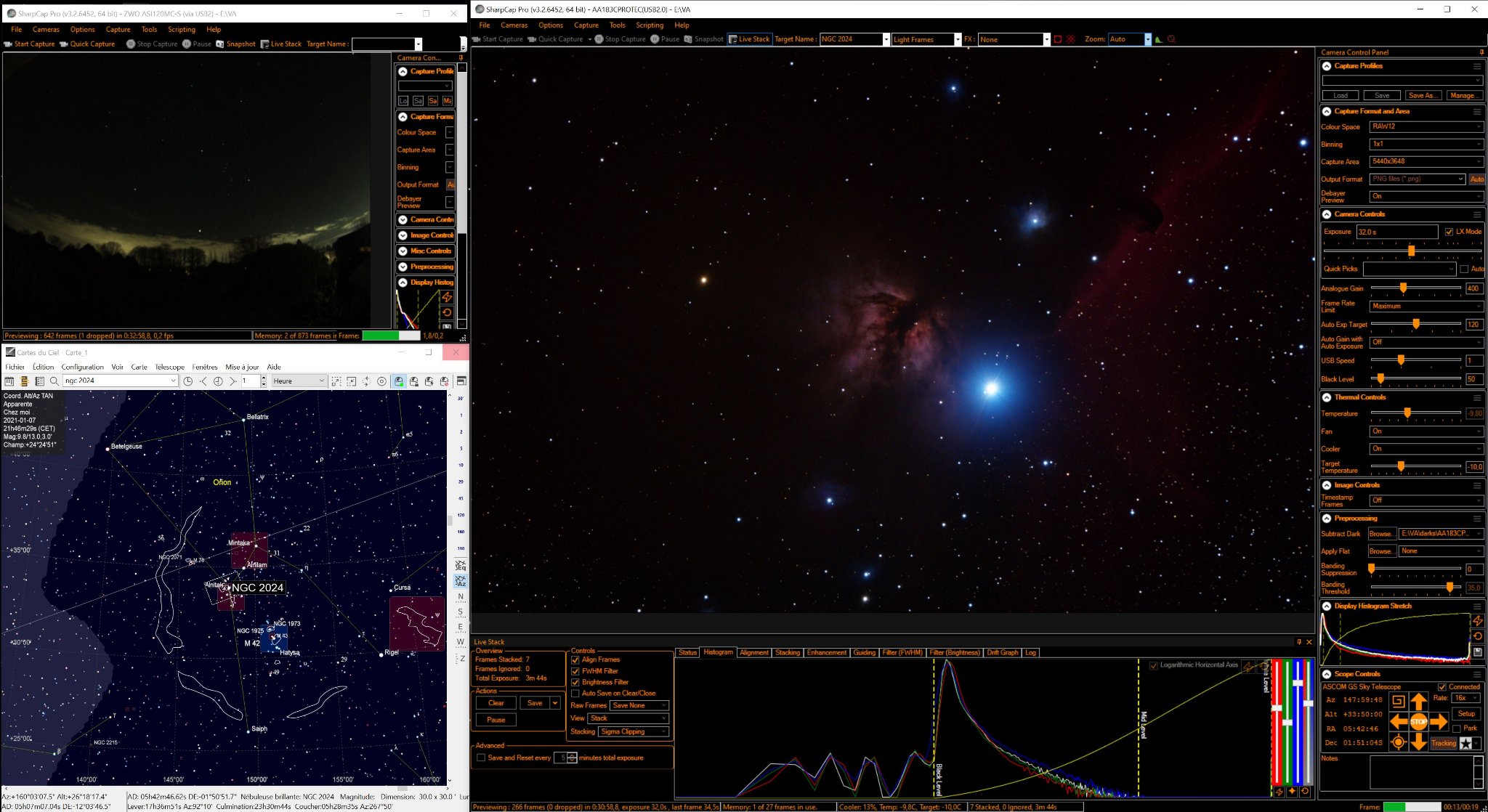Open the Guiding tab
1488x812 pixels.
coord(864,652)
